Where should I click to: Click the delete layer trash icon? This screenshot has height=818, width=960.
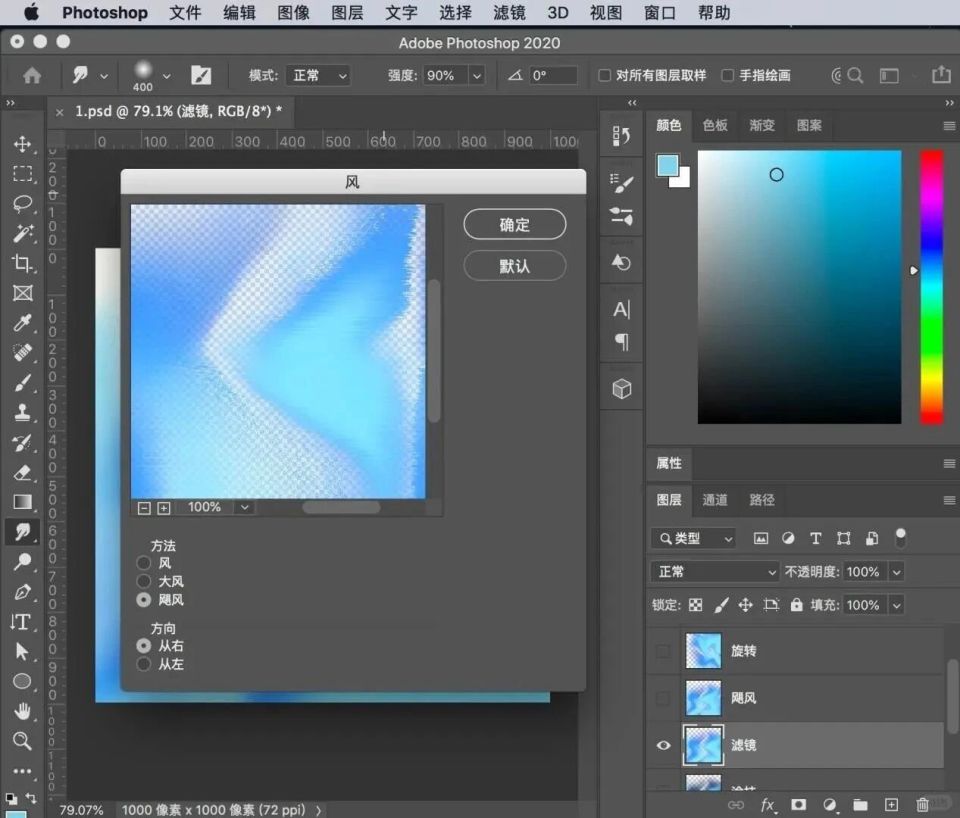(x=922, y=804)
